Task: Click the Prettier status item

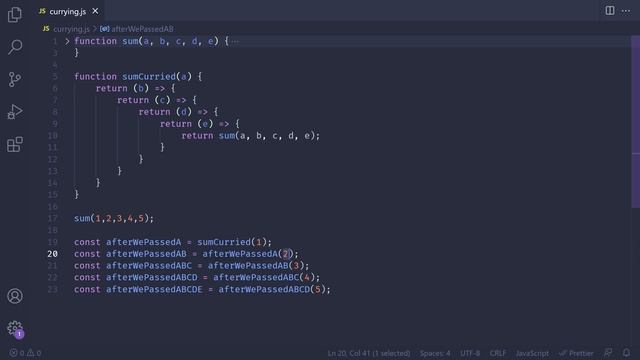Action: (x=576, y=353)
